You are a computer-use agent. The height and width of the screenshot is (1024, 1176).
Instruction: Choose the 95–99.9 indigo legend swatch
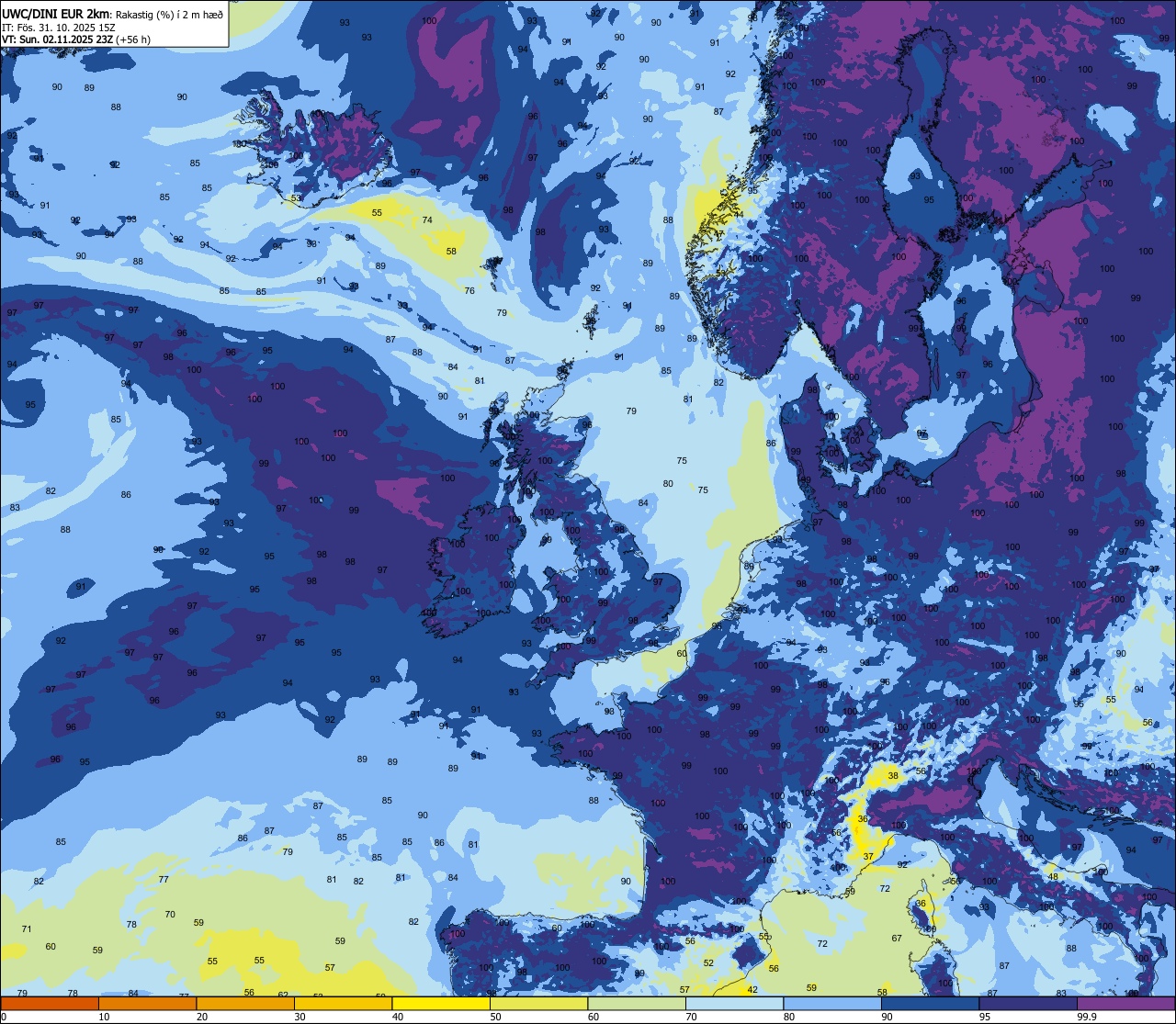click(1028, 1003)
